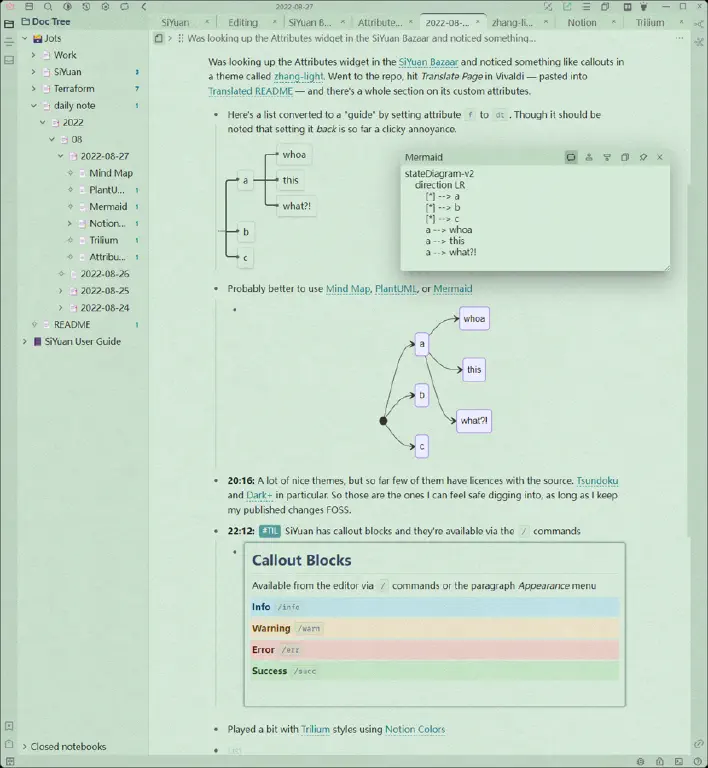Viewport: 708px width, 768px height.
Task: Select the 2022-08-26 document in tree
Action: [x=105, y=274]
